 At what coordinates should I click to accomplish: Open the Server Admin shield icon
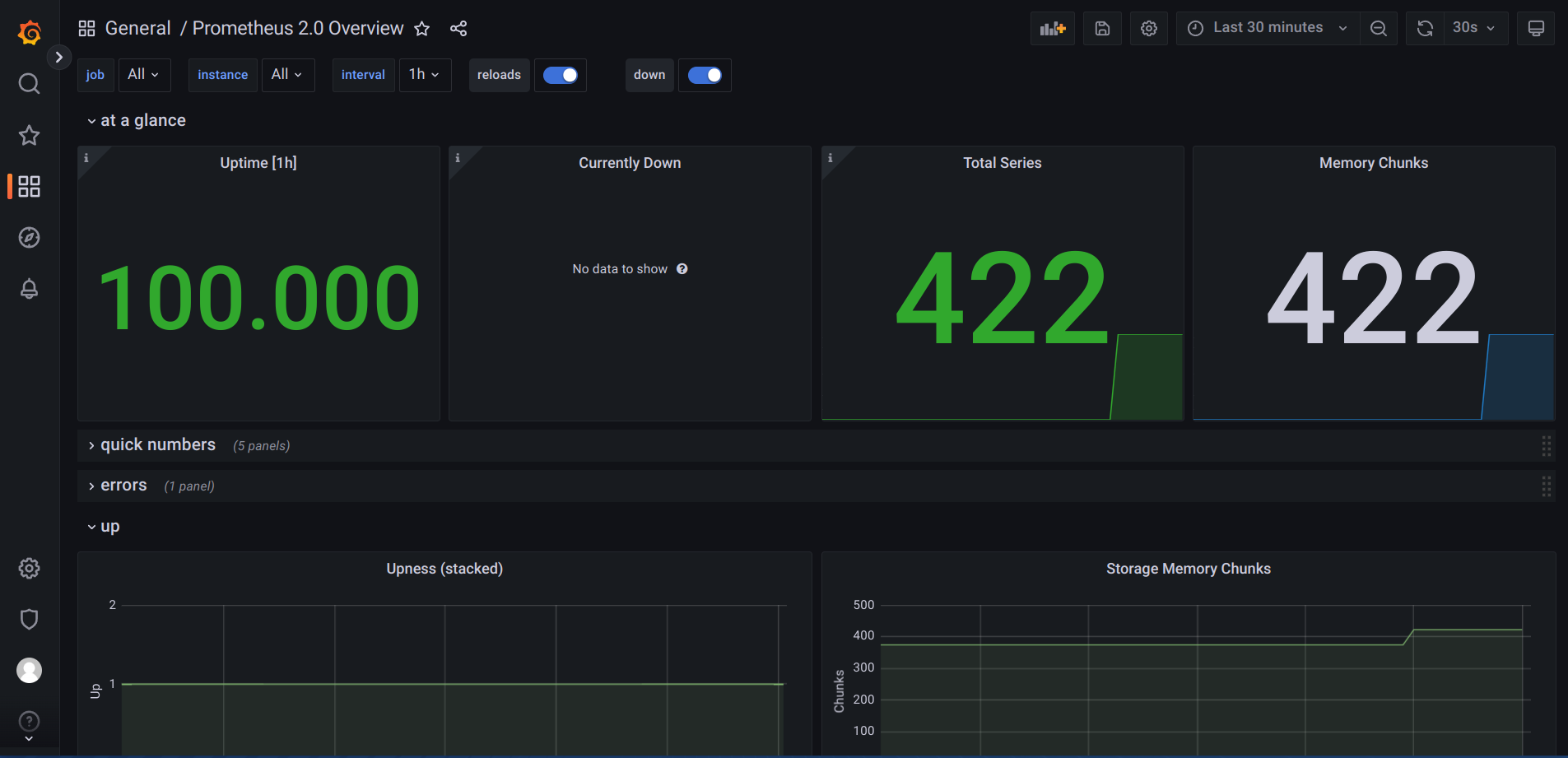pyautogui.click(x=30, y=619)
